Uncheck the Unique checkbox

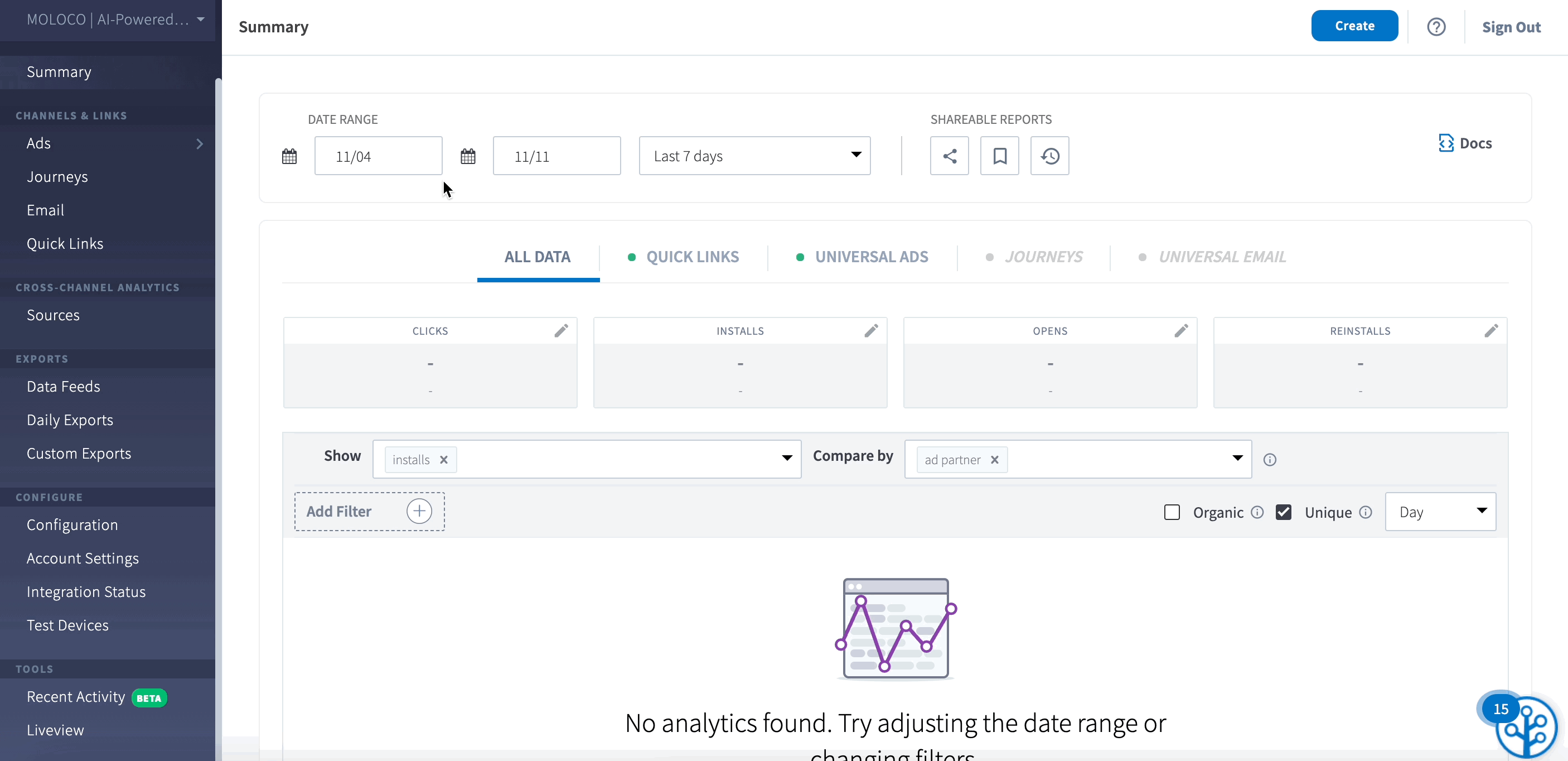click(x=1284, y=512)
